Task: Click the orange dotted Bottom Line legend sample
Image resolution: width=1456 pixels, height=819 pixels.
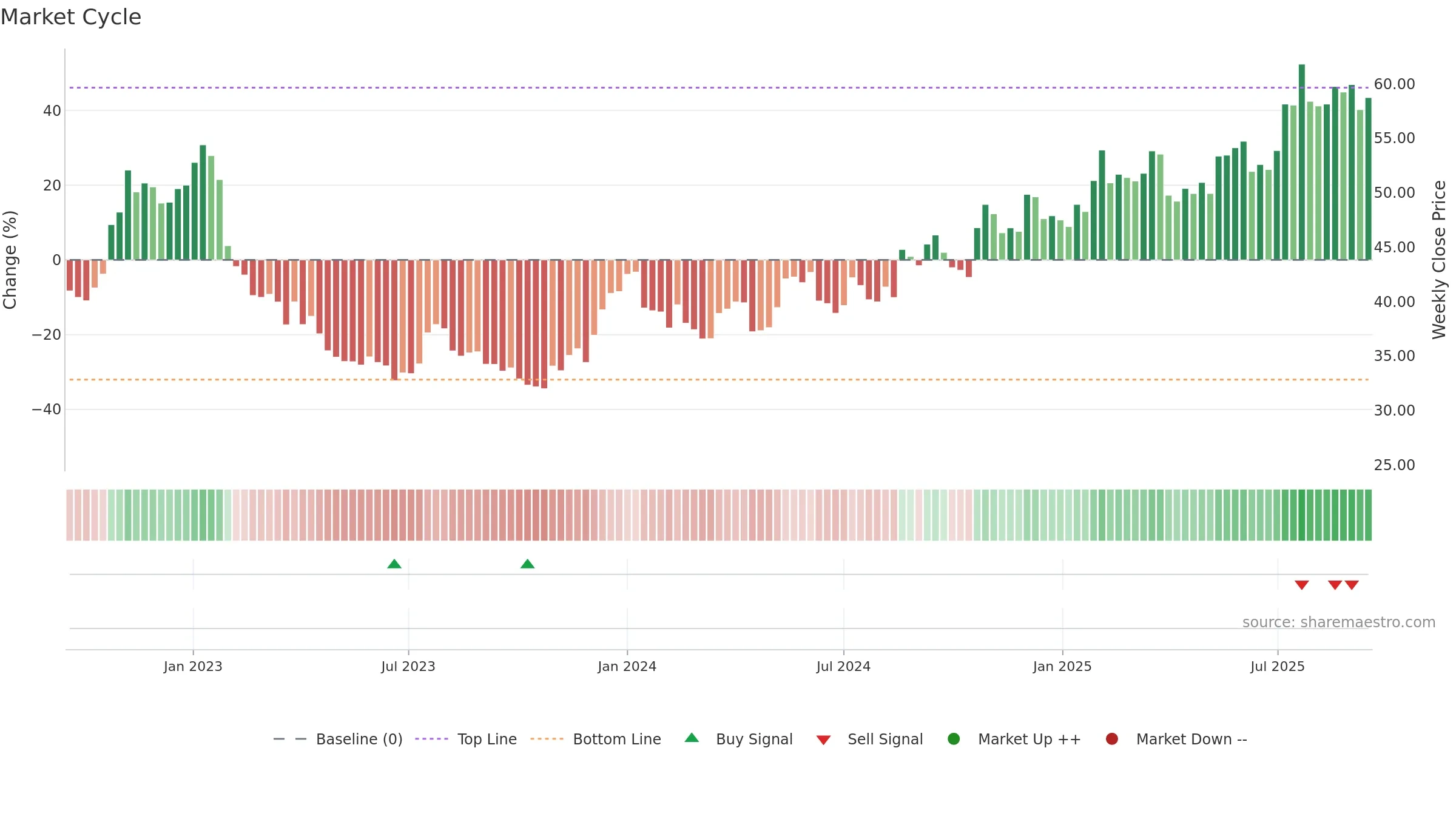Action: pos(547,739)
